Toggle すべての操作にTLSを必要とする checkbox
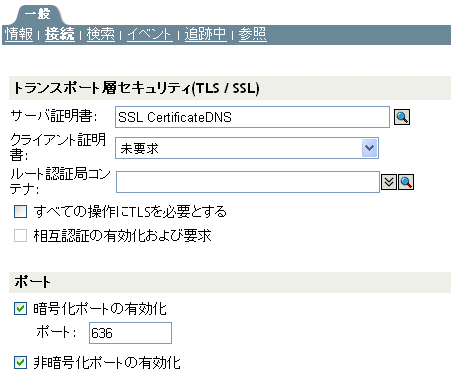 [x=20, y=212]
